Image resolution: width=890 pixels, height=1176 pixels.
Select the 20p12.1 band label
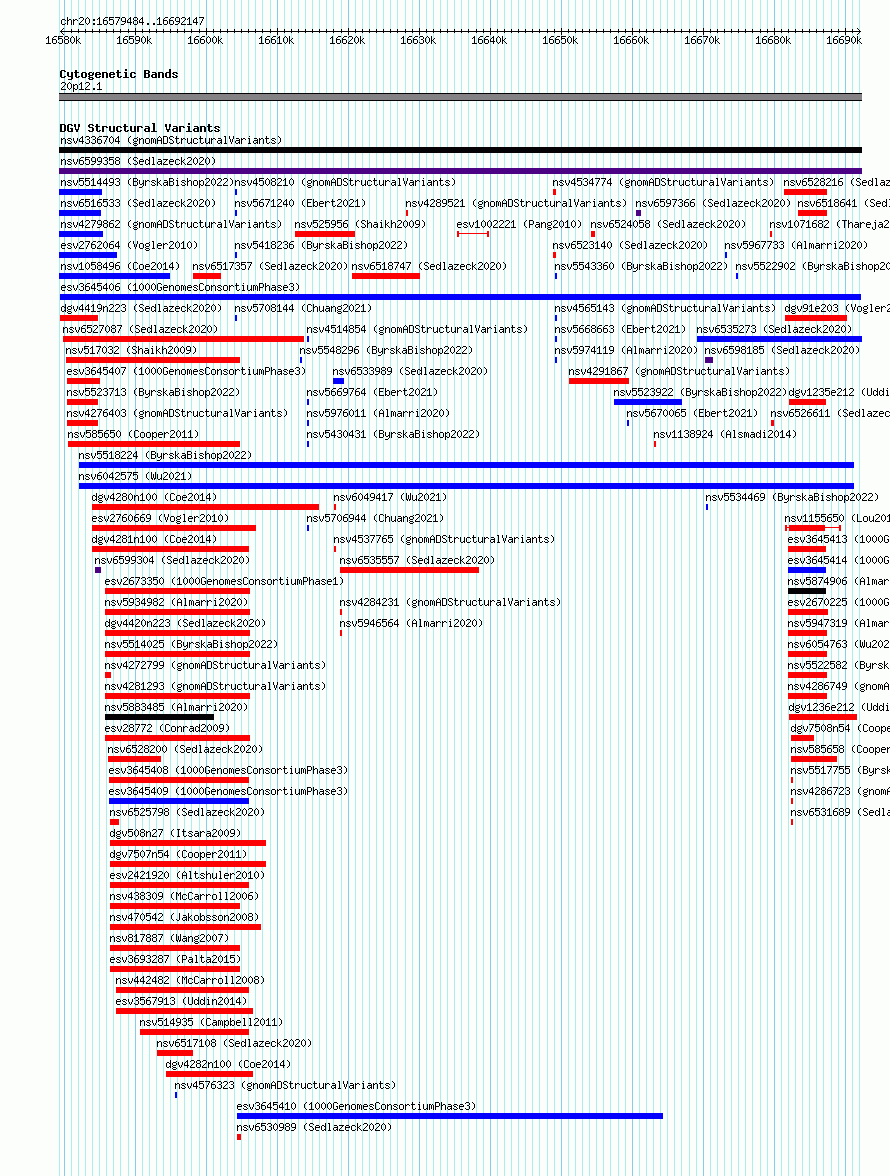tap(81, 86)
